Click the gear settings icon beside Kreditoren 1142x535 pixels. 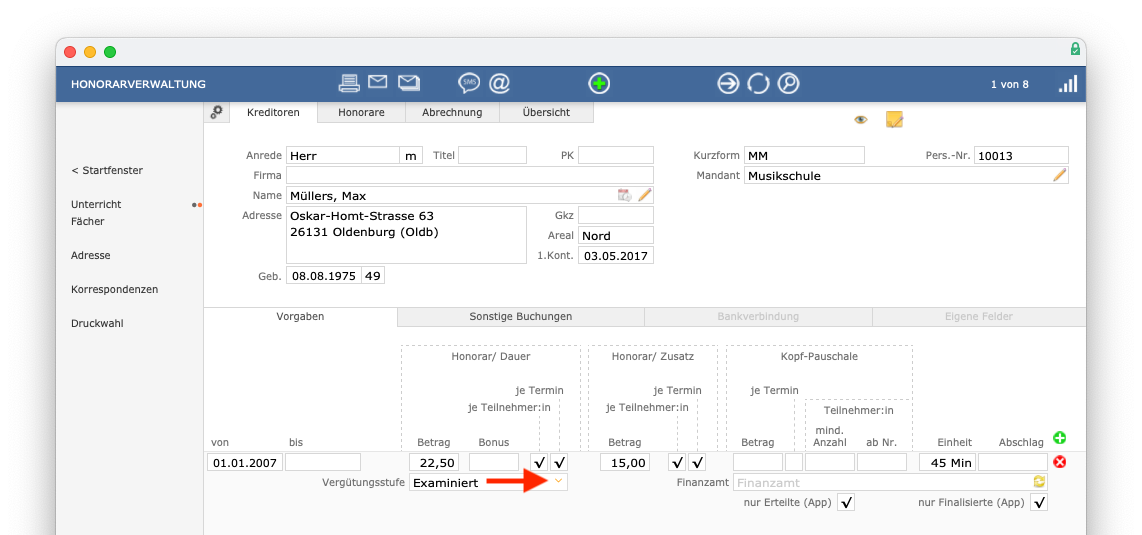pos(216,112)
